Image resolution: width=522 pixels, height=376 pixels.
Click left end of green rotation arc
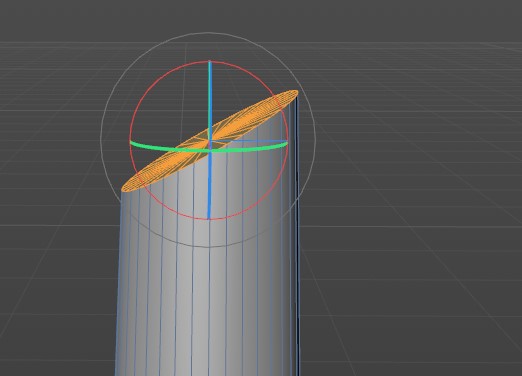(x=131, y=143)
